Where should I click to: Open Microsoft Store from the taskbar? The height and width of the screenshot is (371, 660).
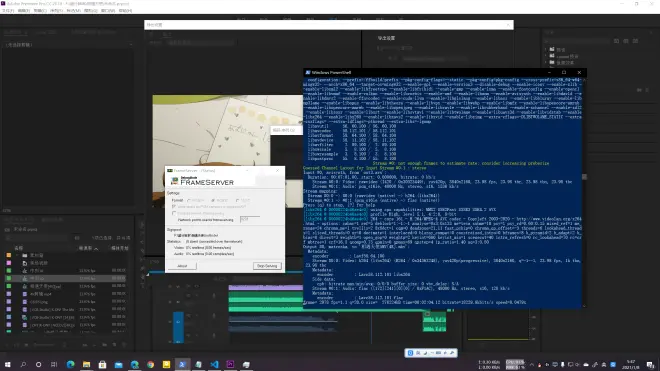(102, 364)
